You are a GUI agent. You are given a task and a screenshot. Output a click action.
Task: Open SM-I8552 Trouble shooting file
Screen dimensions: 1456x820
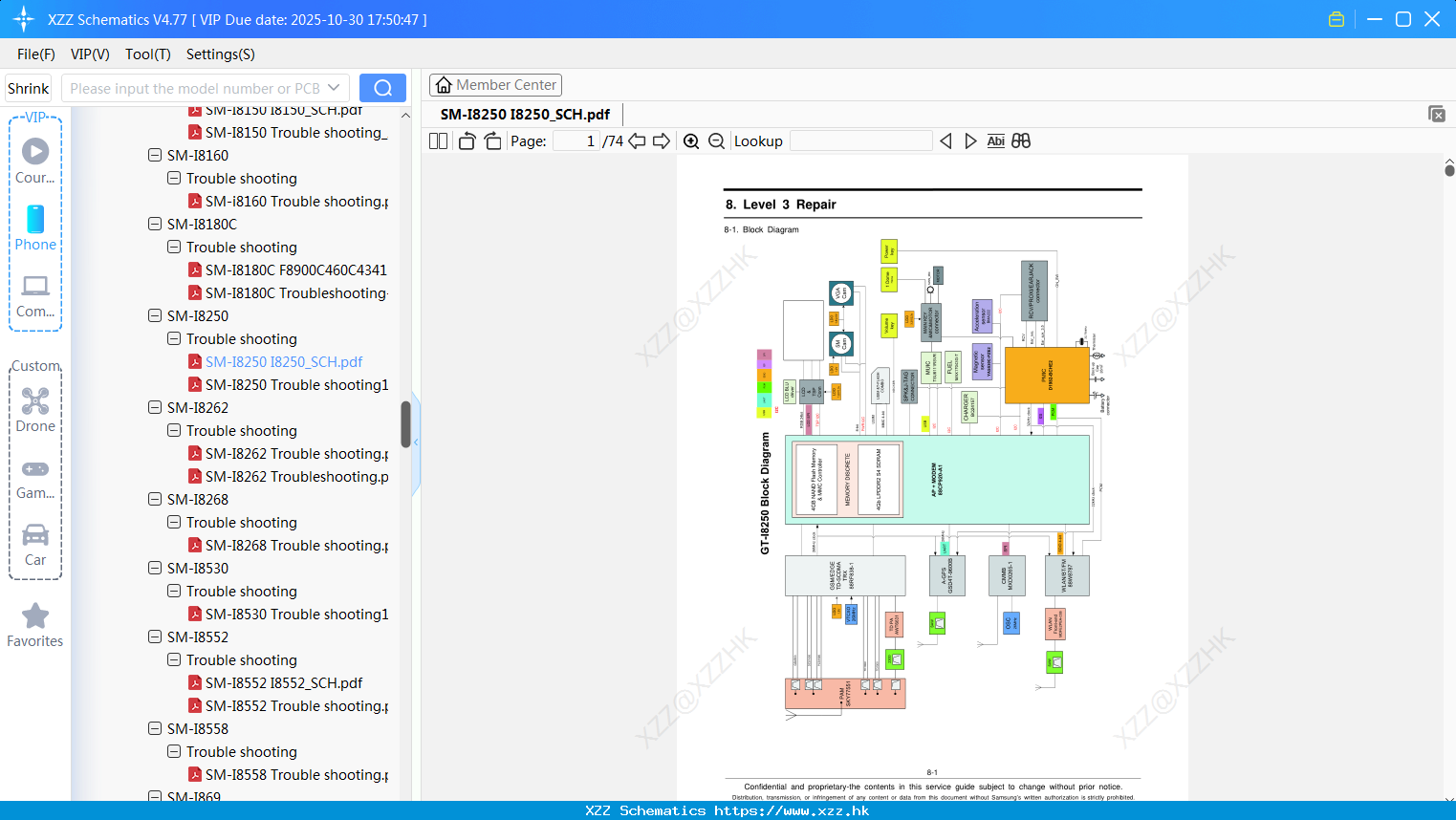click(x=296, y=705)
